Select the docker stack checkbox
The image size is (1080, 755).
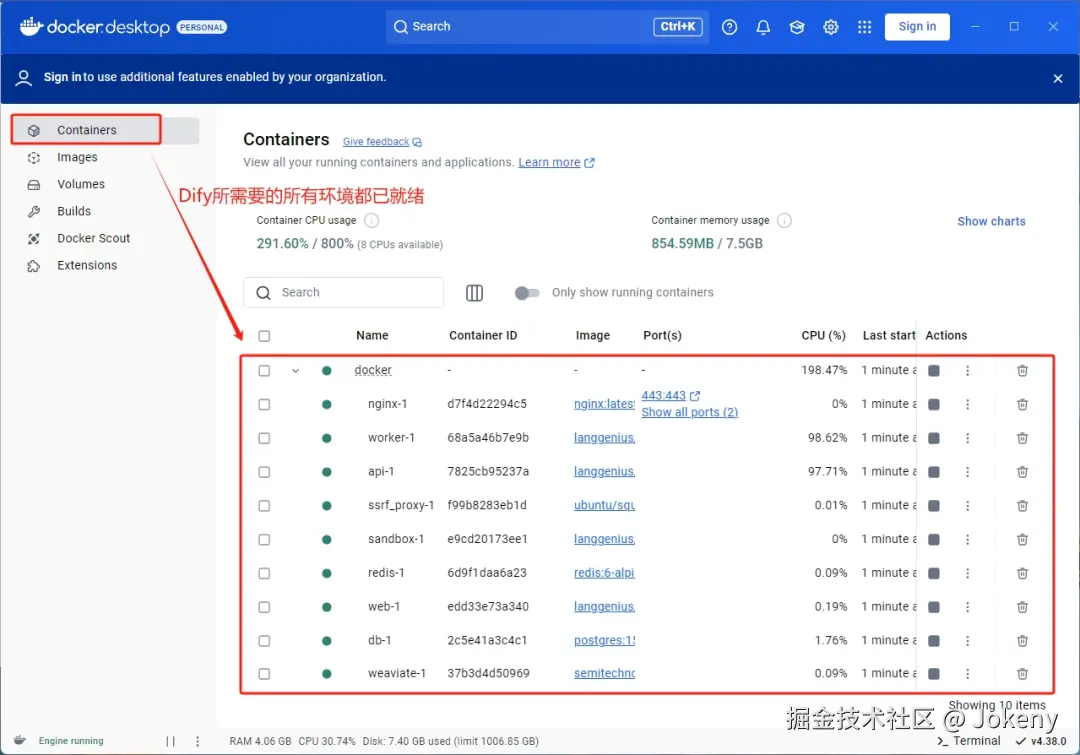264,371
